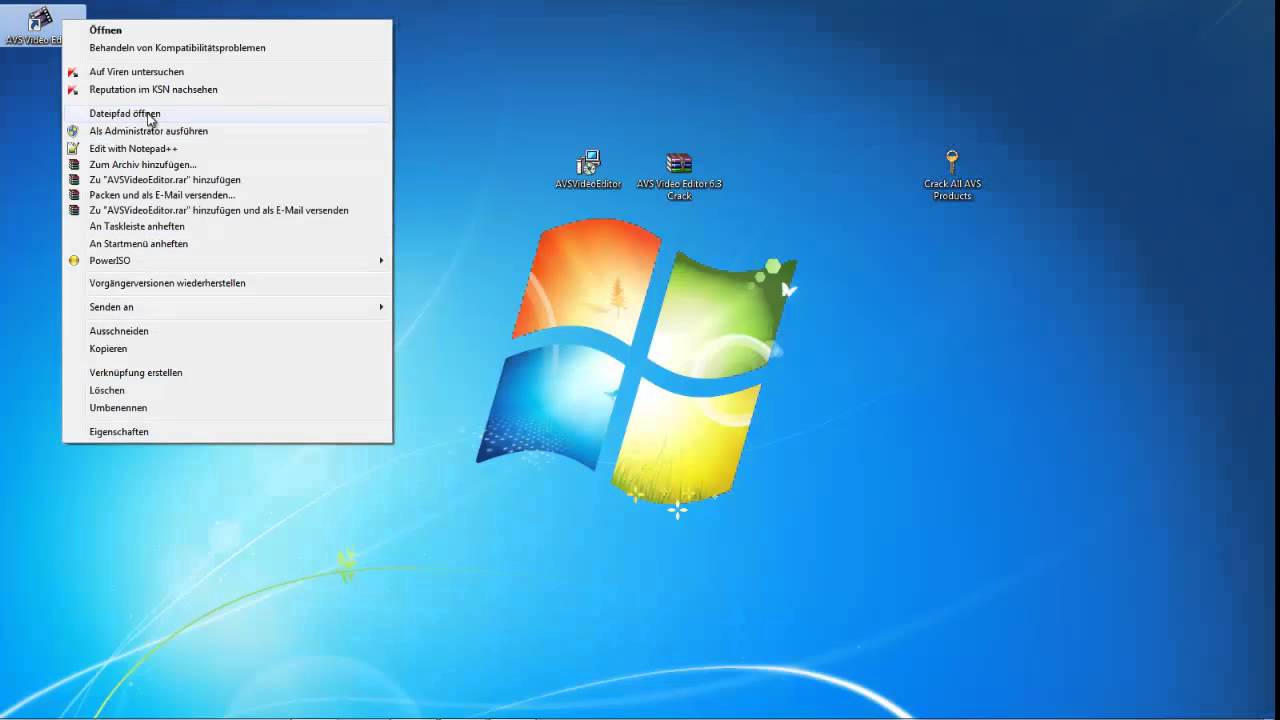Screen dimensions: 1280x720
Task: Select Reputation im KSN nachsehen
Action: pos(227,90)
